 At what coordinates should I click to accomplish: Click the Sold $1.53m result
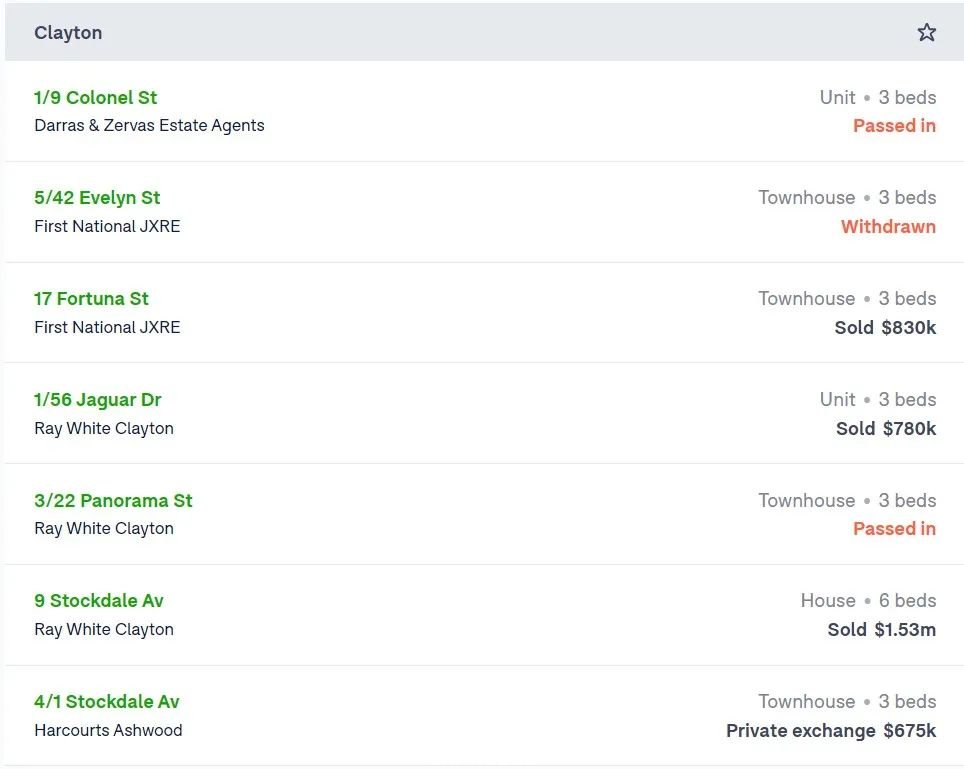click(882, 629)
